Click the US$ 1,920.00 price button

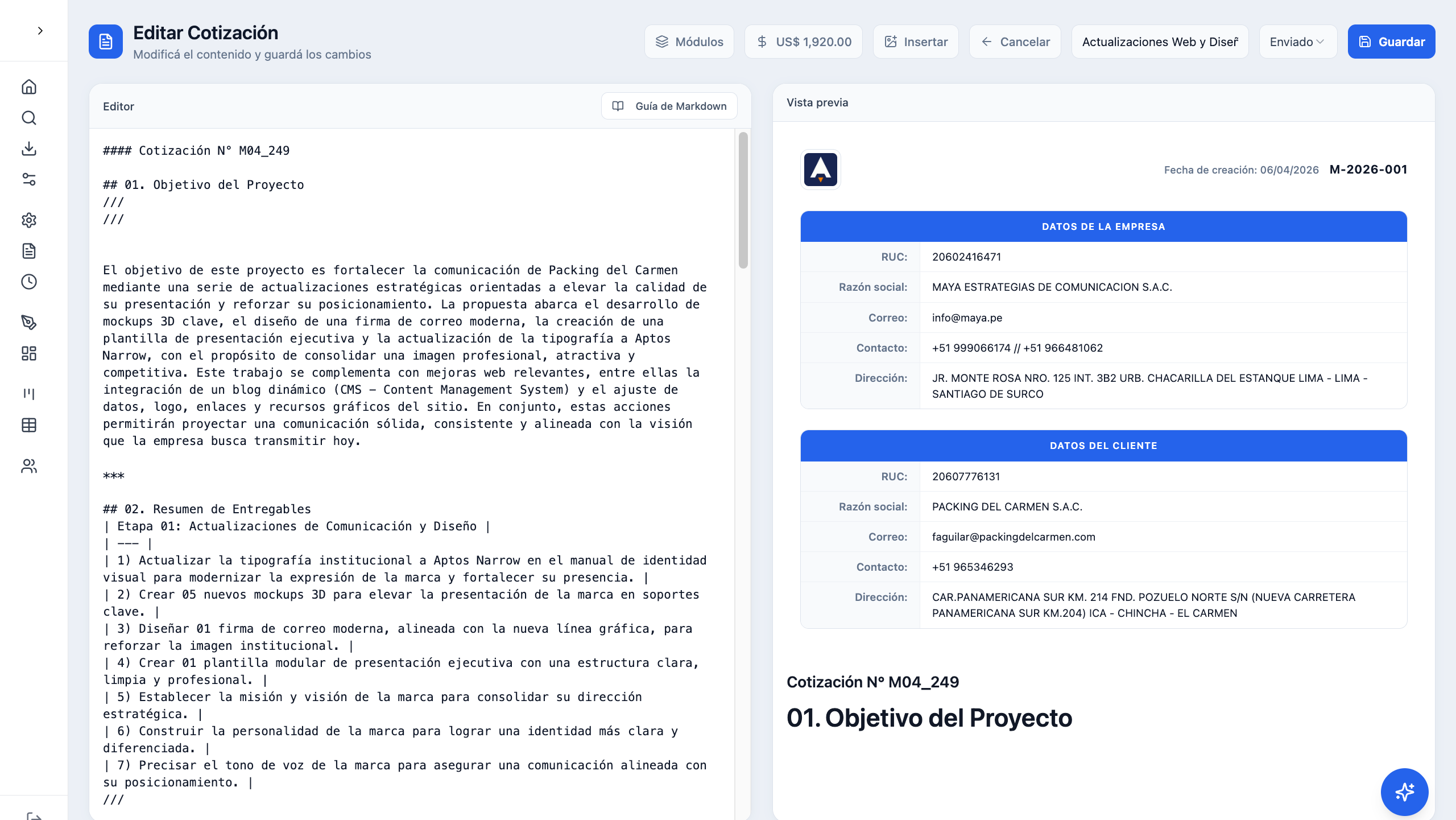pyautogui.click(x=804, y=42)
